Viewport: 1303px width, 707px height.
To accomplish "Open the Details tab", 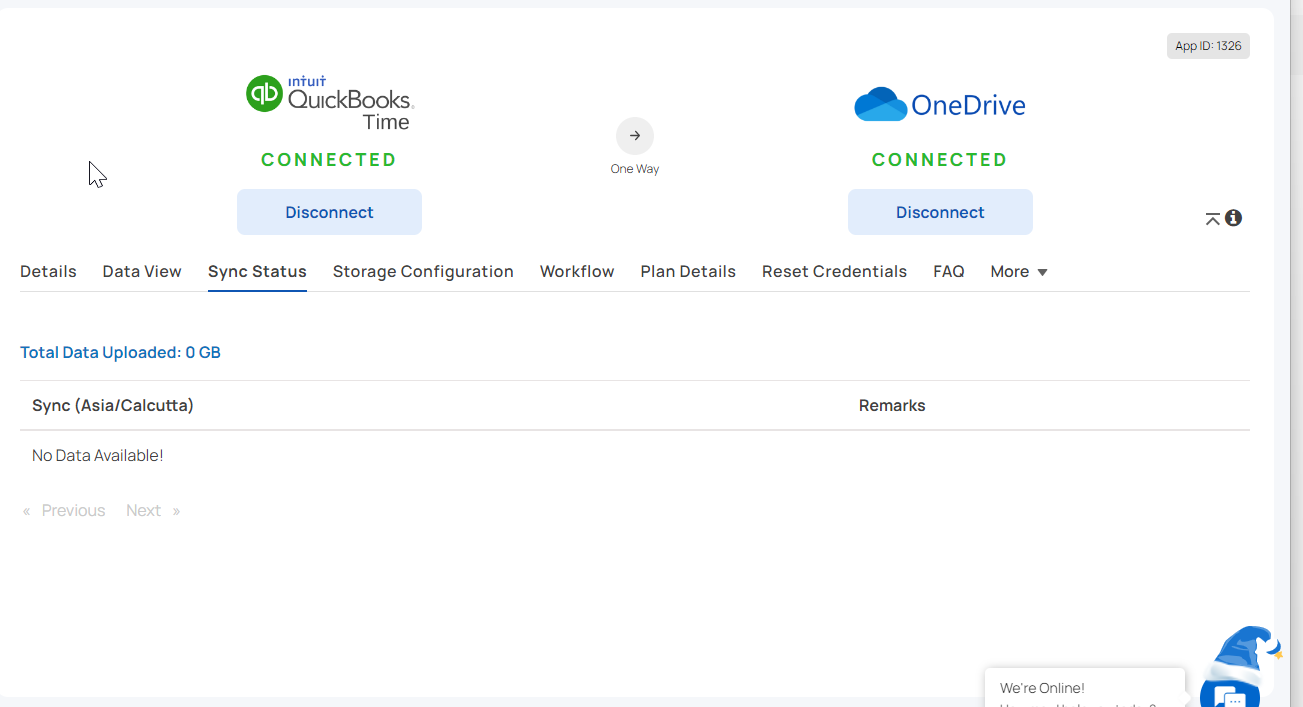I will pos(48,272).
